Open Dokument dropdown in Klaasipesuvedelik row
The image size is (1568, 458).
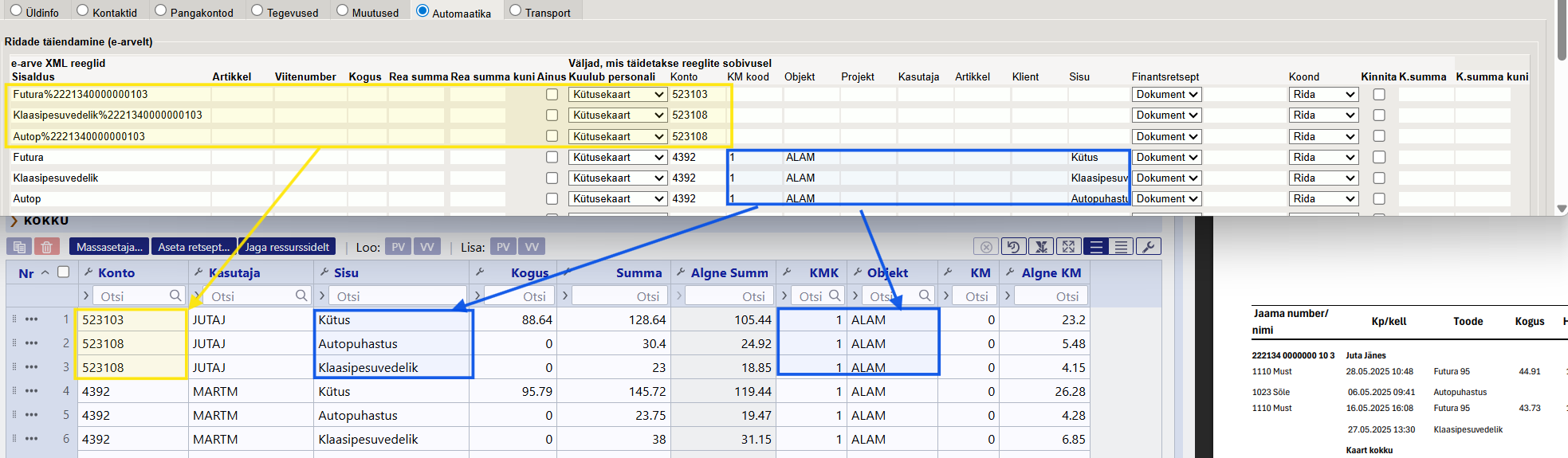tap(1166, 178)
